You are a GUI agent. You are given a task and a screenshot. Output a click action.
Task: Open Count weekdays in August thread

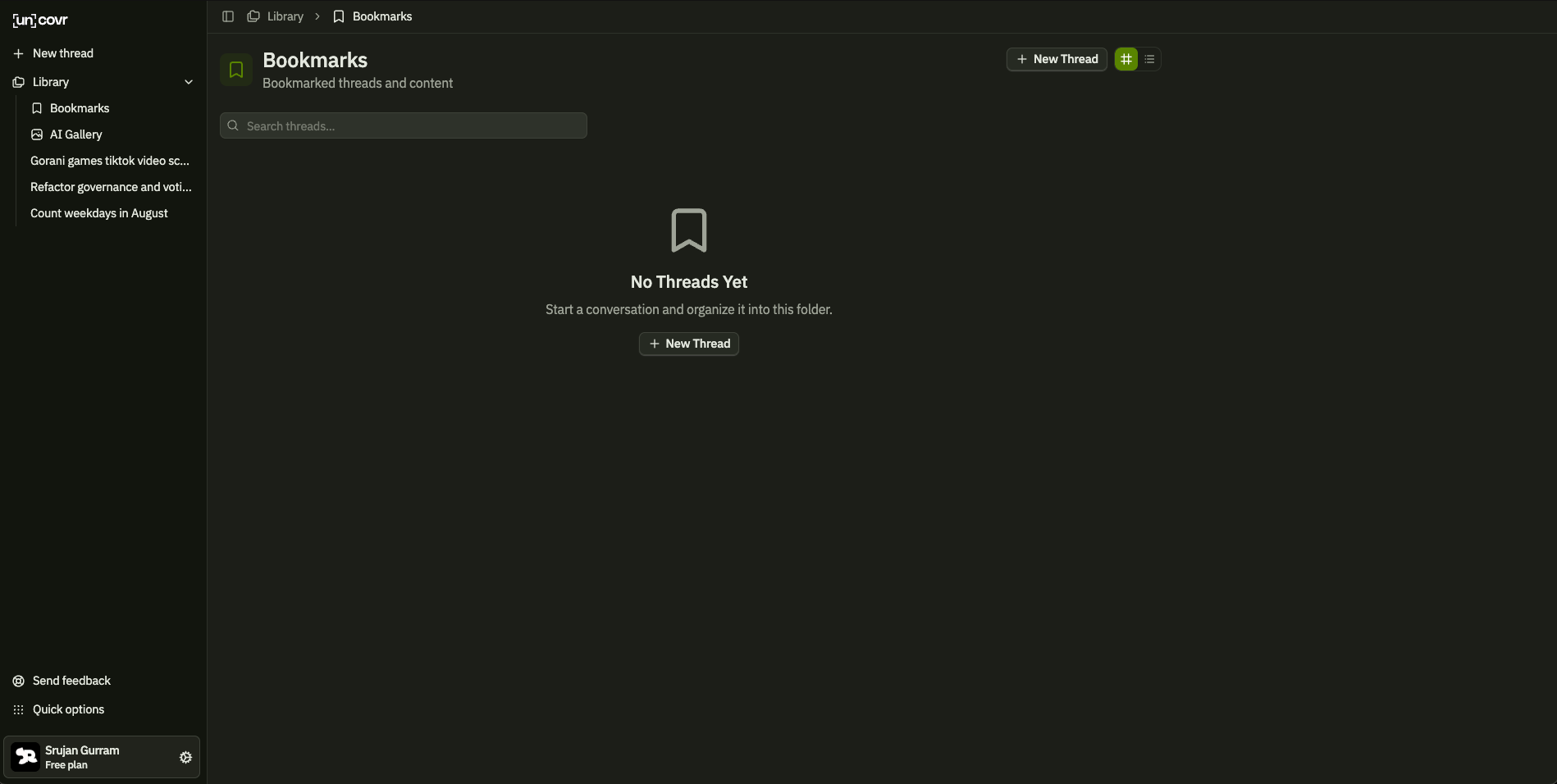pyautogui.click(x=99, y=213)
